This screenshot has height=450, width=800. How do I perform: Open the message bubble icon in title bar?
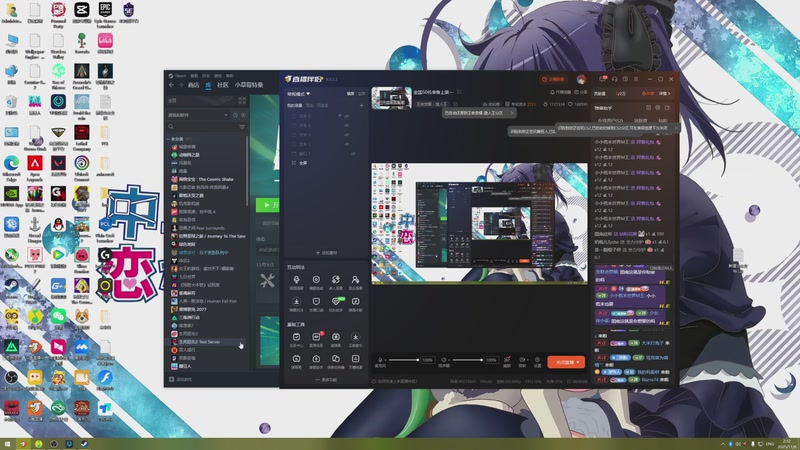(603, 79)
